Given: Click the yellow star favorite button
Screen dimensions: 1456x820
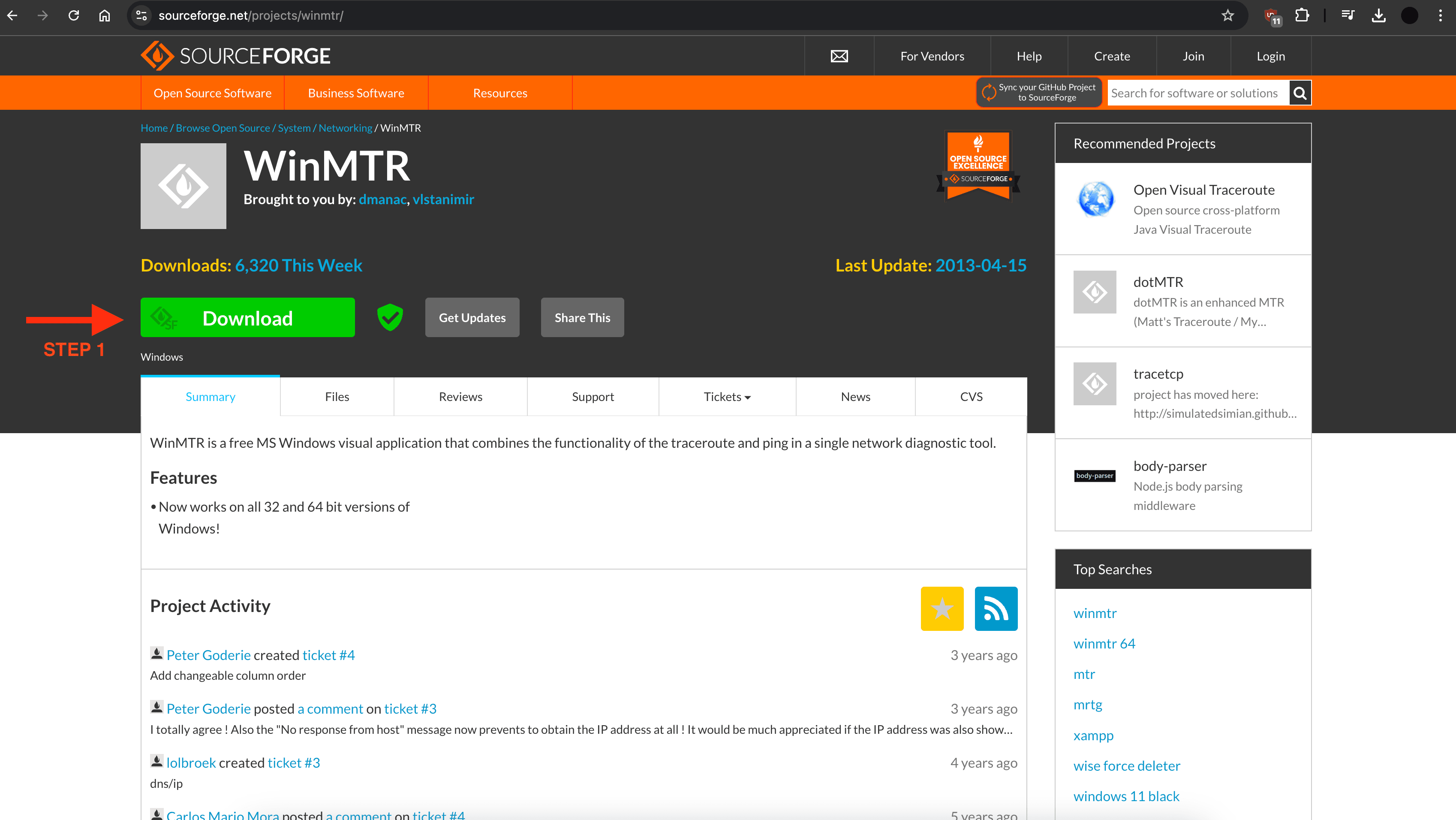Looking at the screenshot, I should click(x=942, y=609).
